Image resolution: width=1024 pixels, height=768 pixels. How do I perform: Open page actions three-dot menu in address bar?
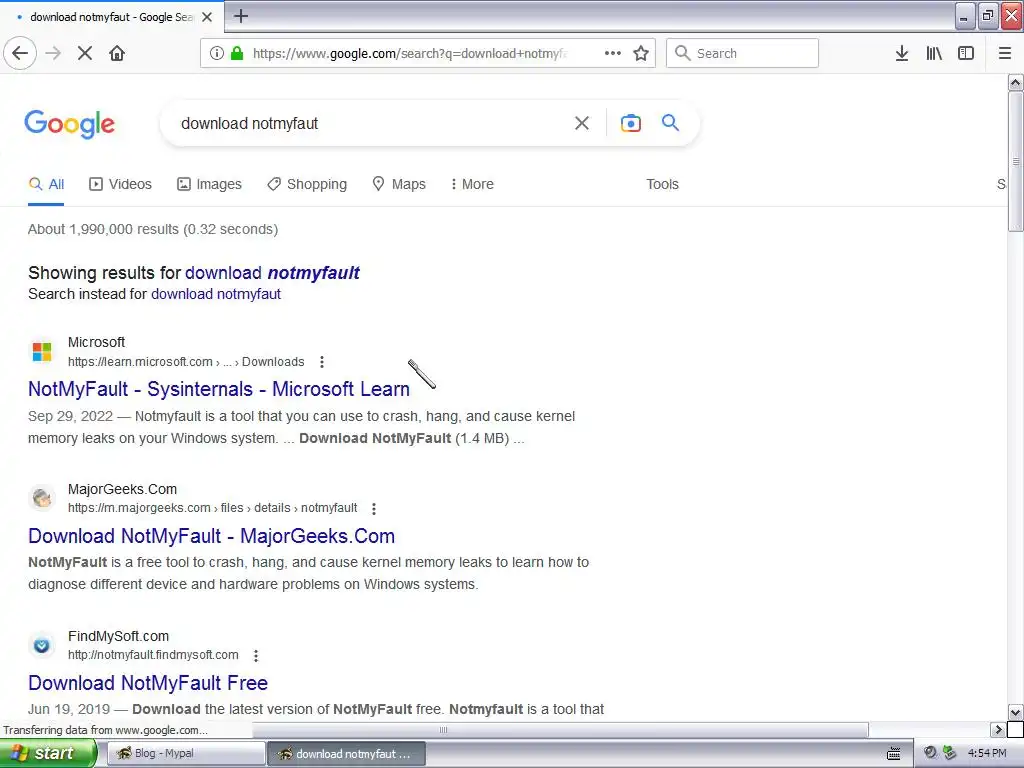613,54
